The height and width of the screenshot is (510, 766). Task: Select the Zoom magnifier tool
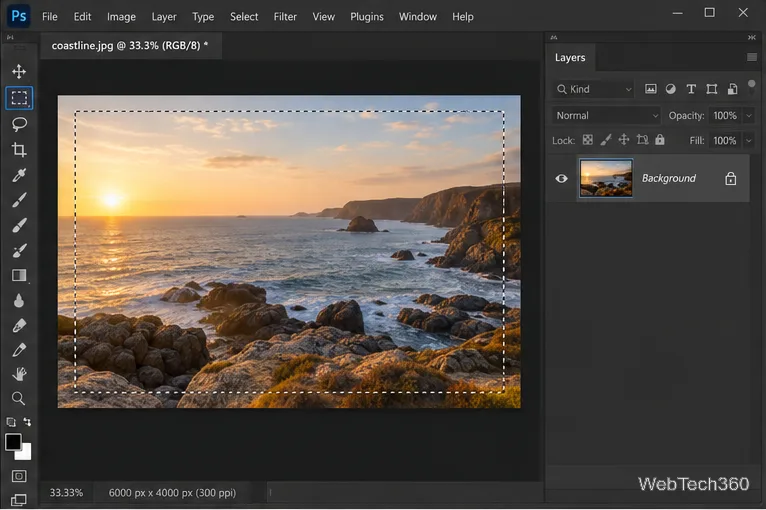tap(19, 399)
